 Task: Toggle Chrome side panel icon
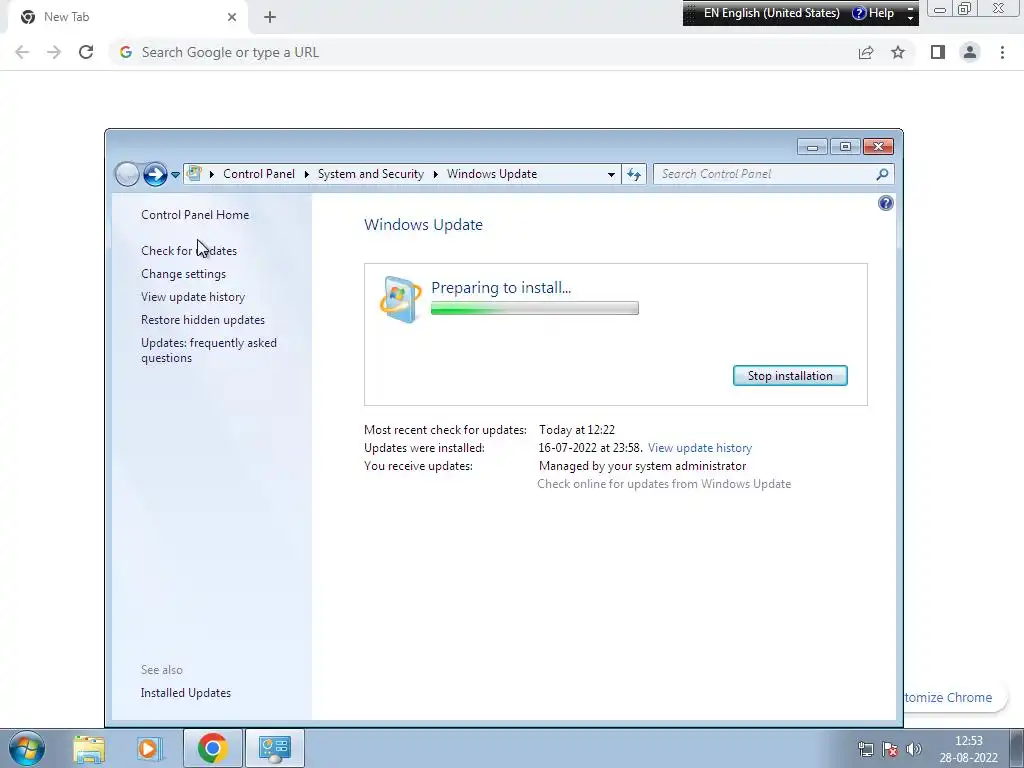938,52
